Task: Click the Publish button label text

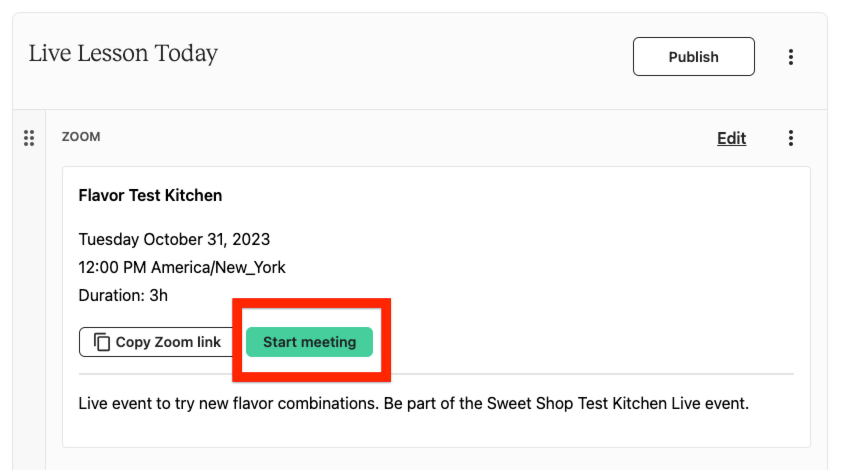Action: [x=694, y=57]
